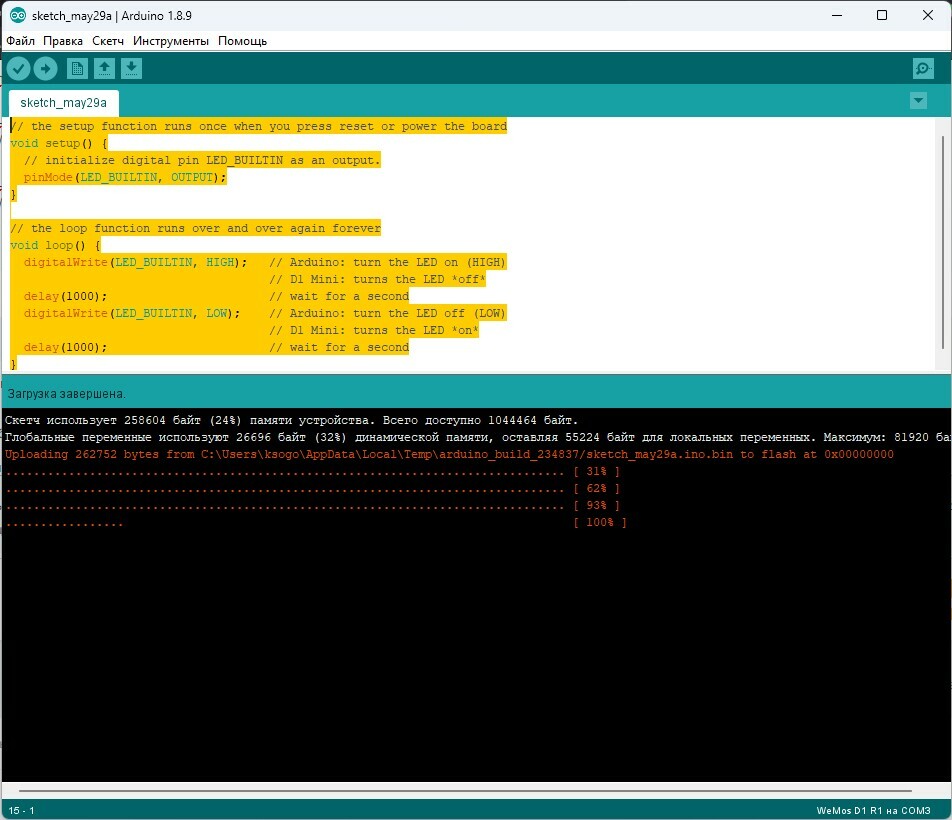Click the editor vertical scrollbar
This screenshot has width=952, height=820.
click(942, 243)
